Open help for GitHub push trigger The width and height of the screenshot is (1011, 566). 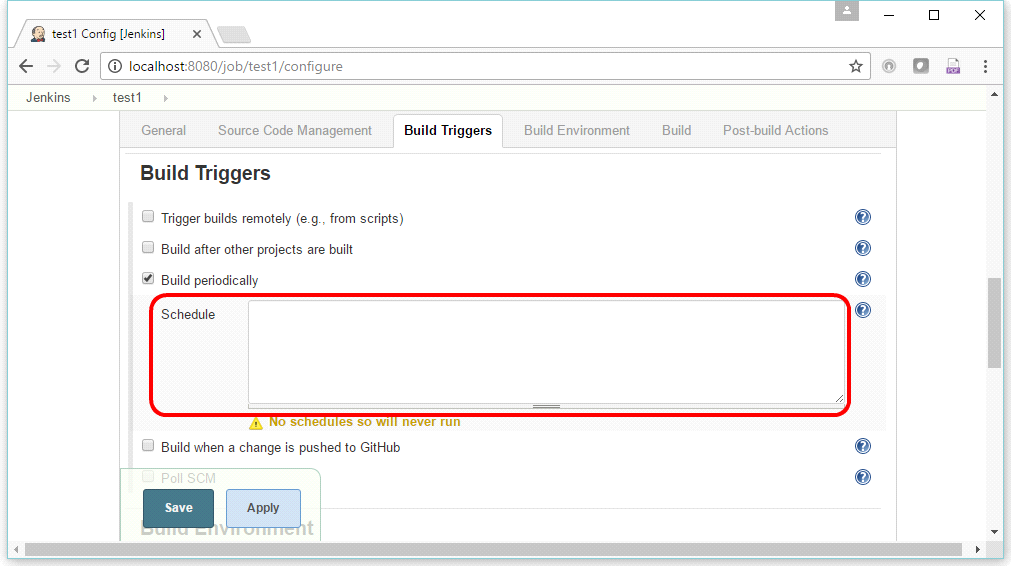pos(863,446)
